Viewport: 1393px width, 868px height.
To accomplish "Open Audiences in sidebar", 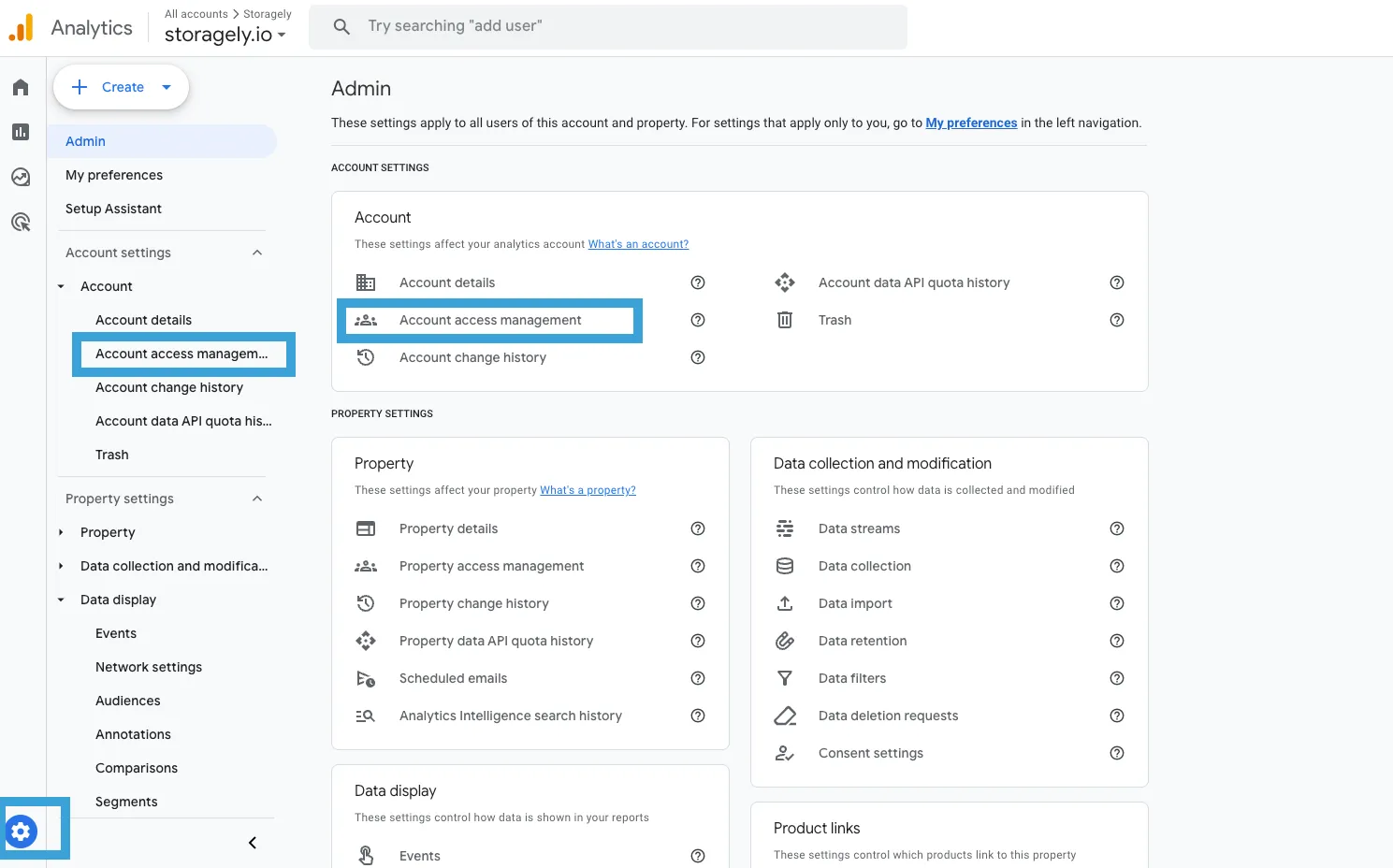I will 128,701.
